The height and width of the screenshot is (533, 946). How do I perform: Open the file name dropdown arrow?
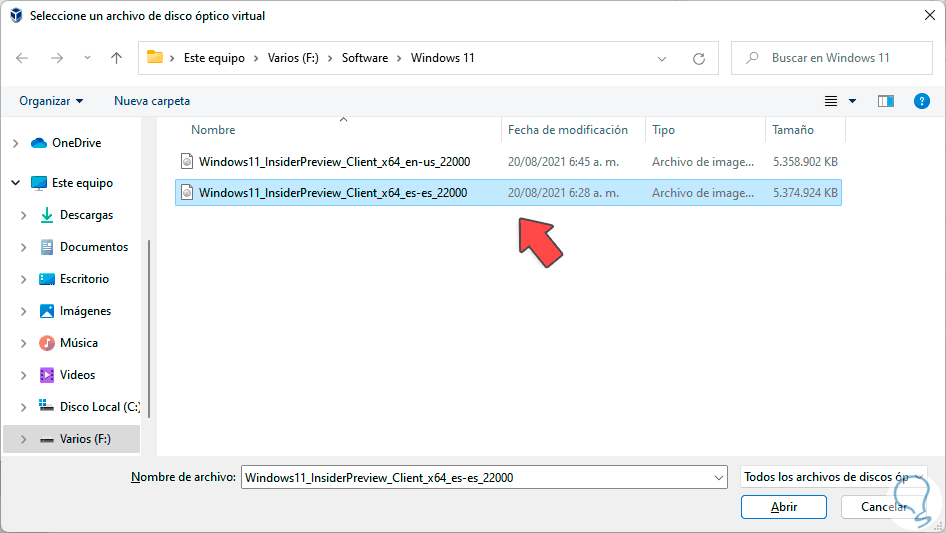click(x=719, y=477)
